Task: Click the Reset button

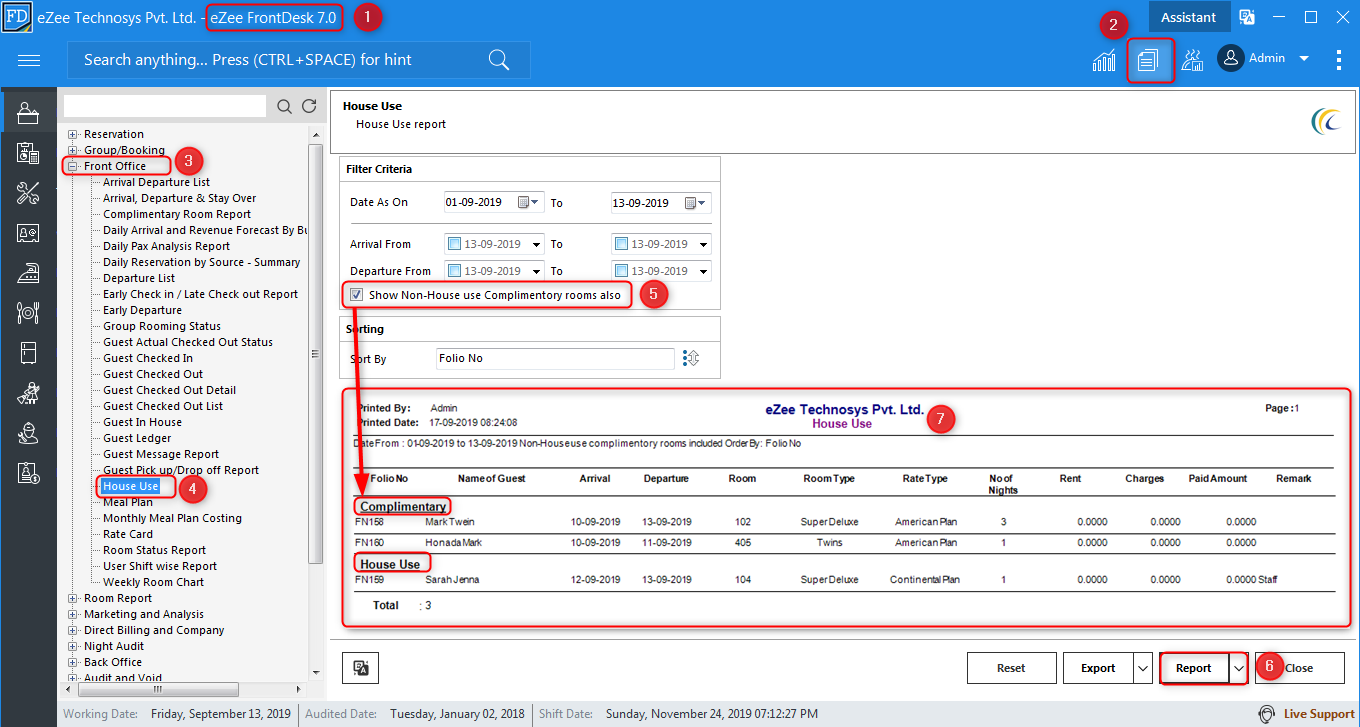Action: (1011, 668)
